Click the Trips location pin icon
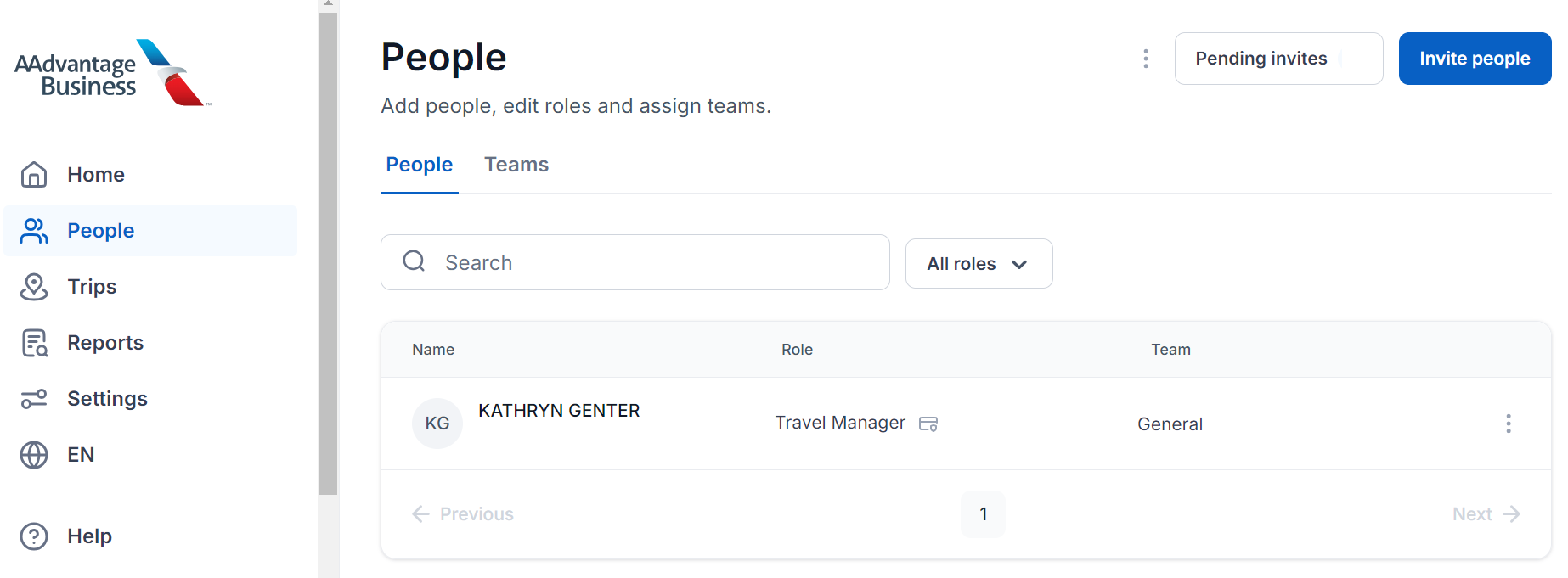Viewport: 1568px width, 578px height. click(34, 286)
